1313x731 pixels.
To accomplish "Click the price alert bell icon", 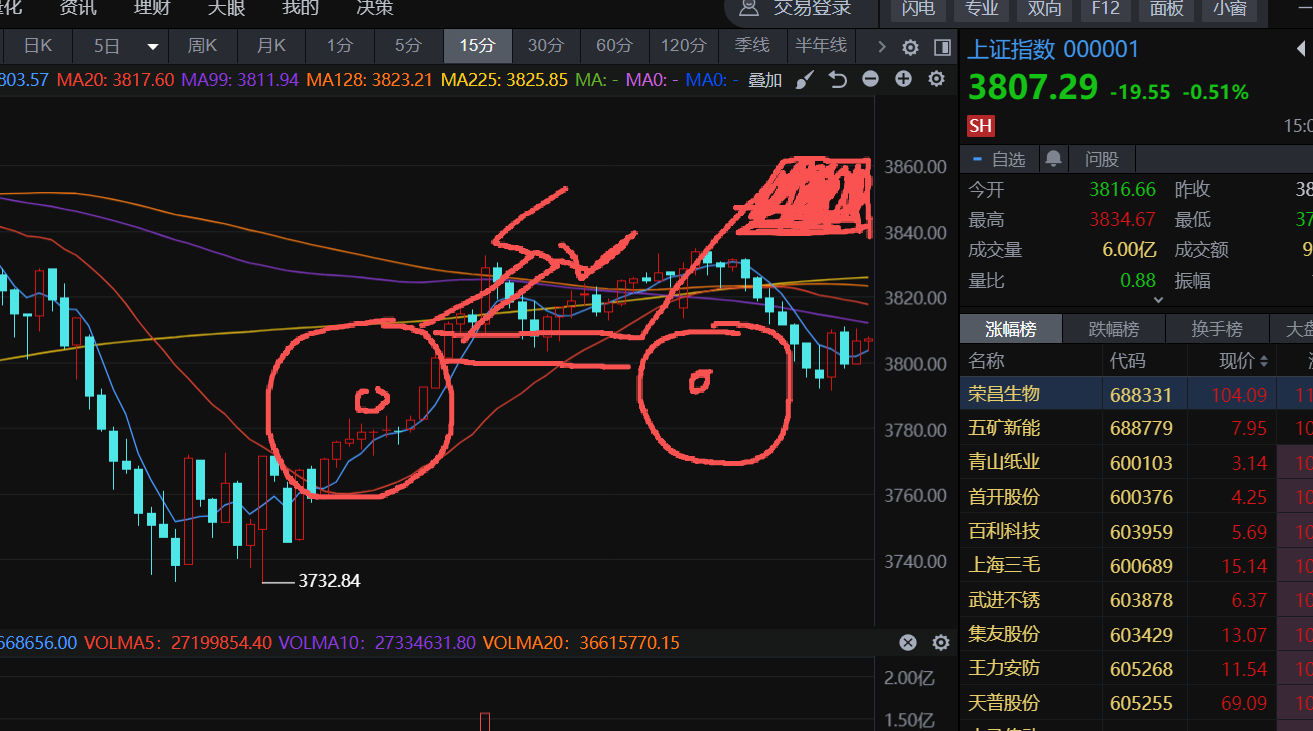I will tap(1053, 159).
